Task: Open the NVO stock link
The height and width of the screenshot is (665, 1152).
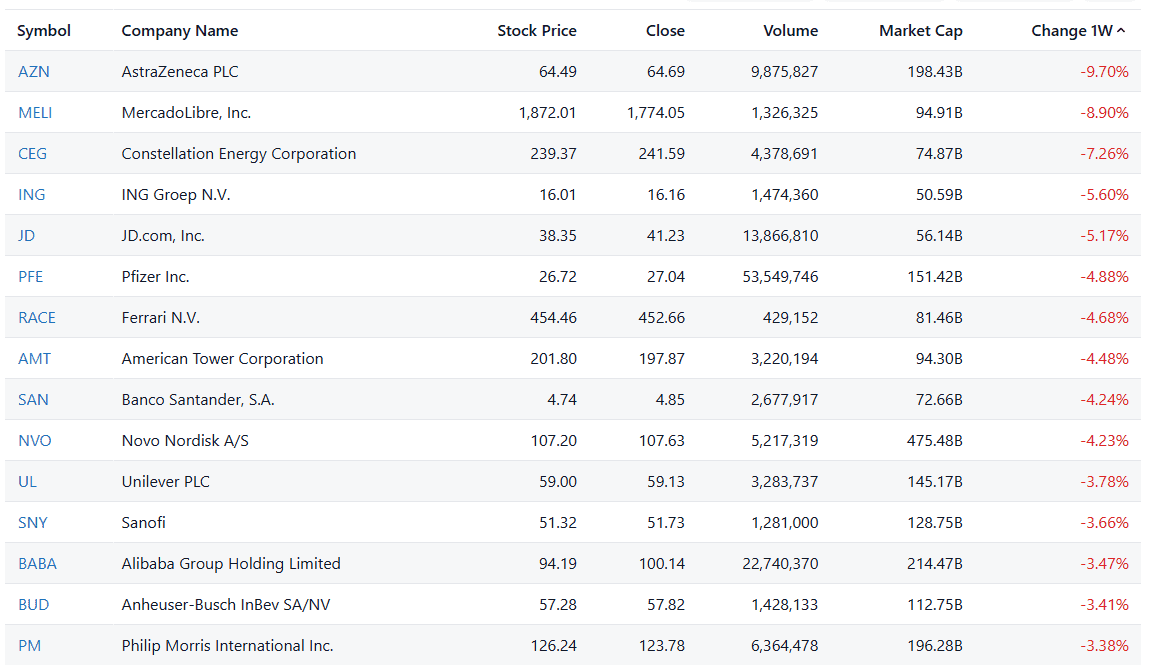Action: [x=35, y=441]
